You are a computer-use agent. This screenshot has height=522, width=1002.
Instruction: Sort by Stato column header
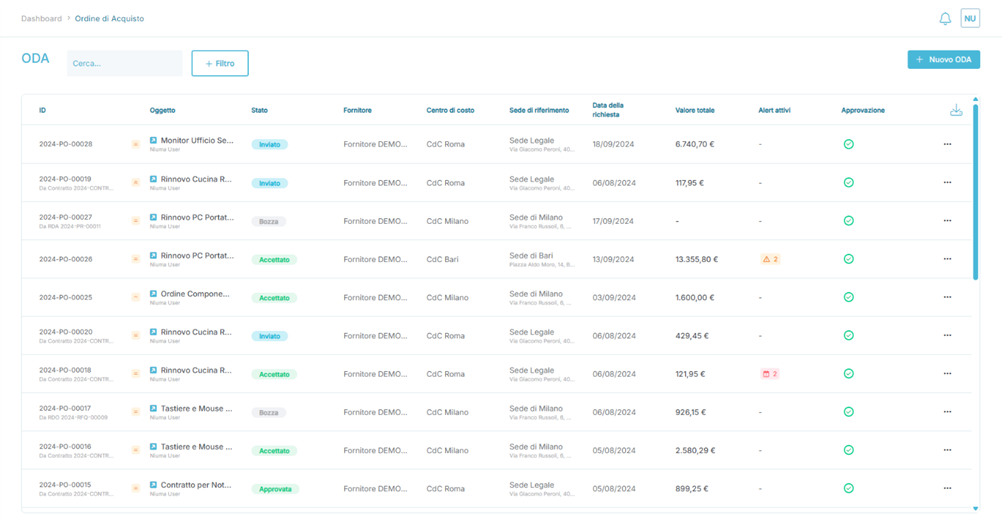(x=259, y=110)
